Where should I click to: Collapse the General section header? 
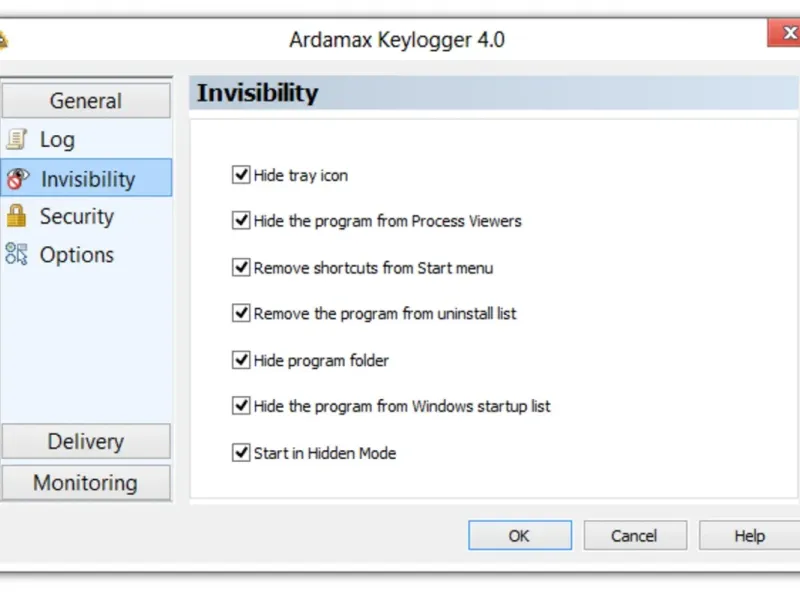pos(86,101)
